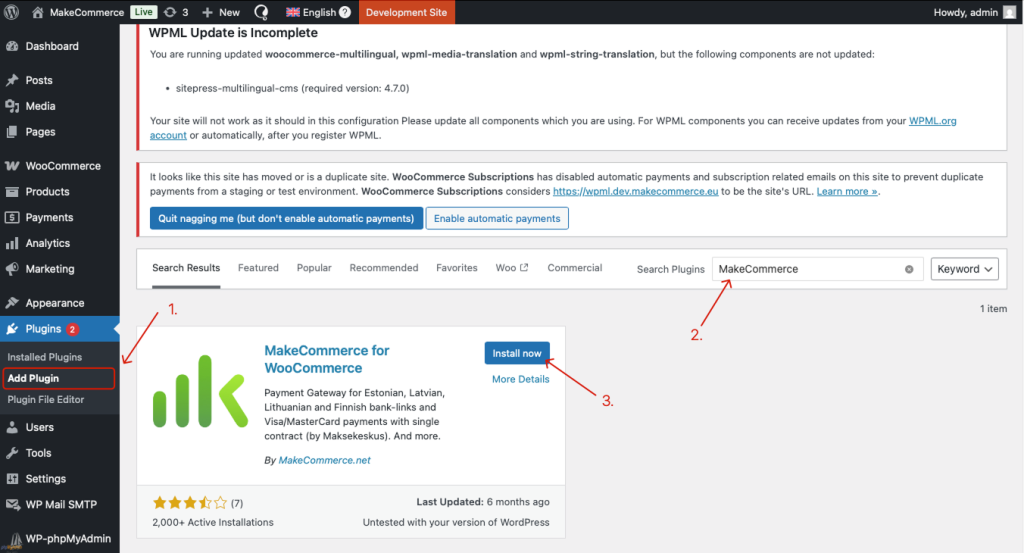
Task: Switch to the Recommended tab
Action: (384, 268)
